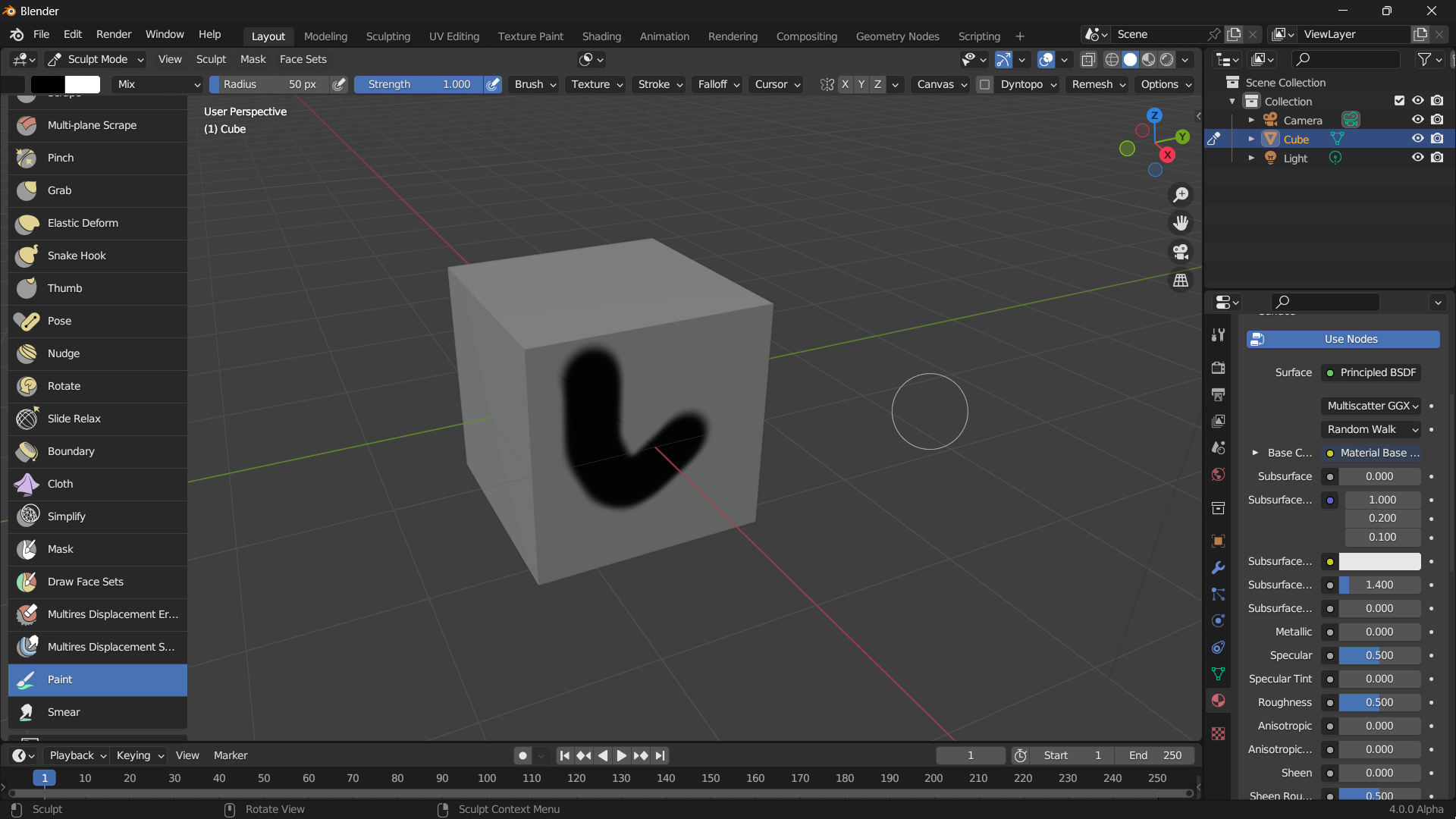Open the Brush settings dropdown

(x=535, y=84)
